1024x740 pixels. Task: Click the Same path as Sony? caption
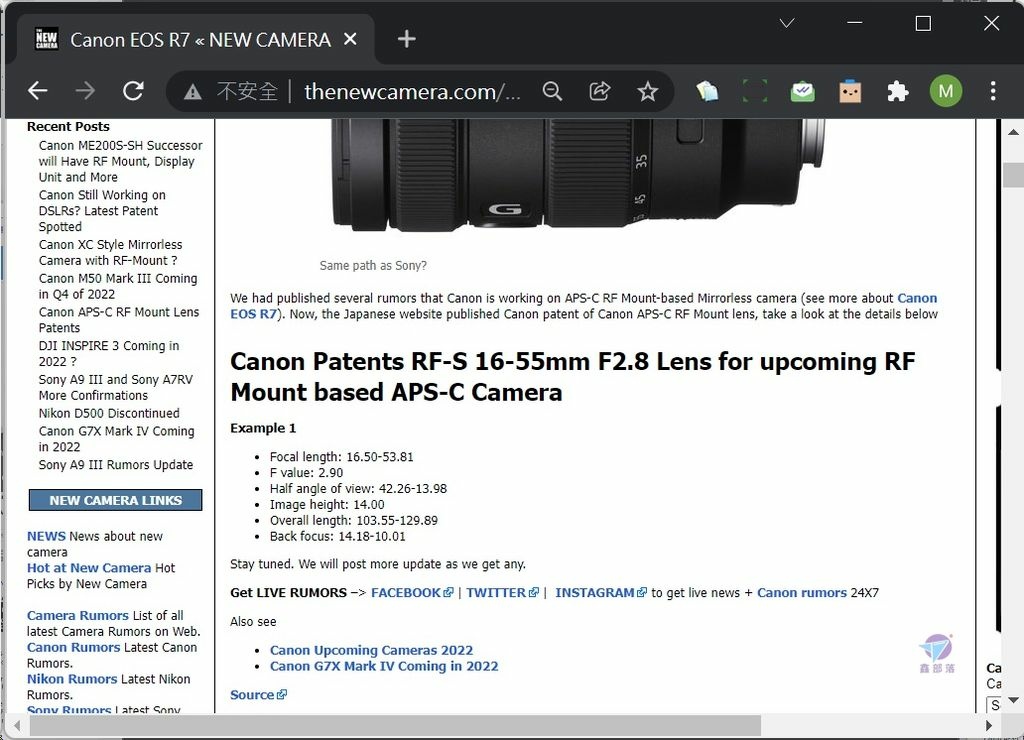(x=373, y=266)
